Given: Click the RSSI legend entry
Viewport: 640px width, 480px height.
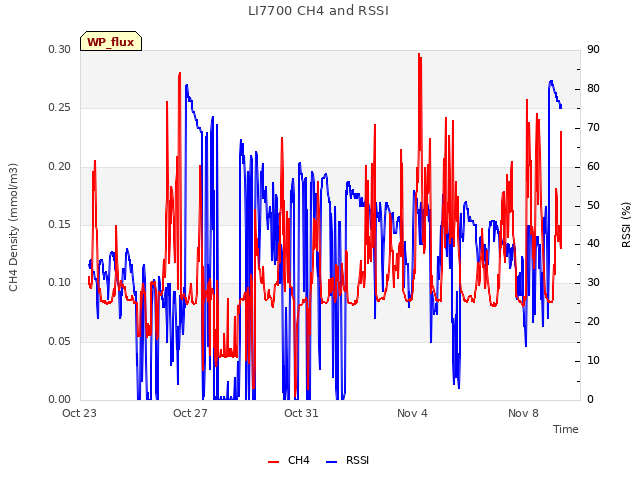Looking at the screenshot, I should click(347, 460).
